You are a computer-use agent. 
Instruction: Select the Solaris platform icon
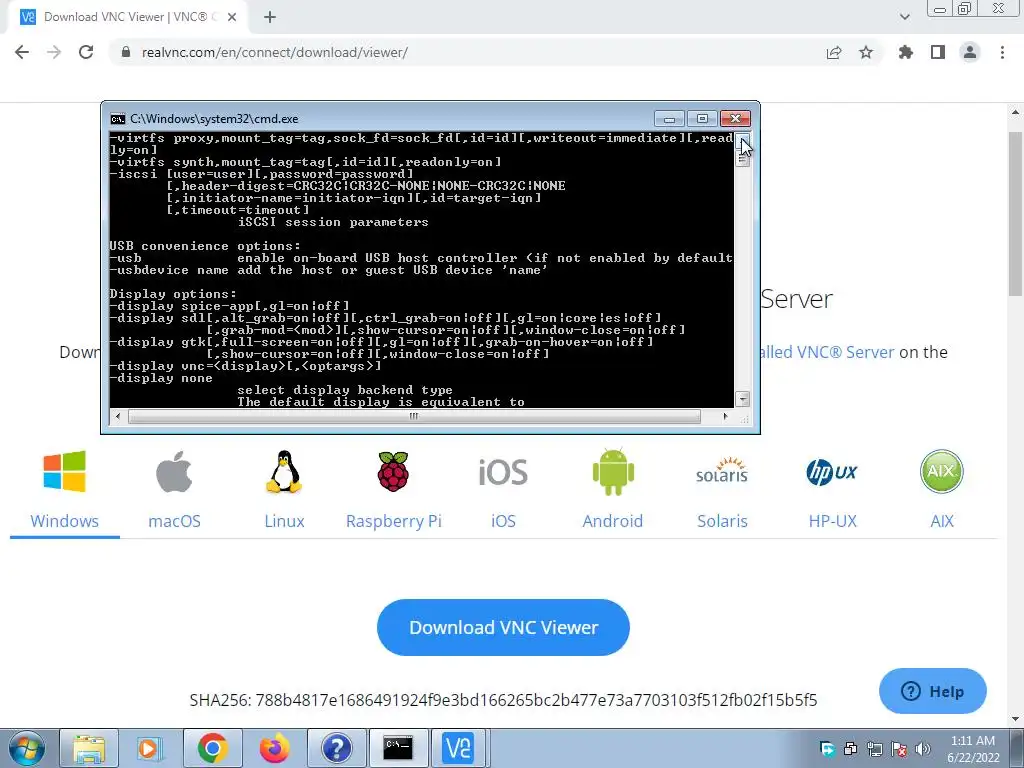722,470
